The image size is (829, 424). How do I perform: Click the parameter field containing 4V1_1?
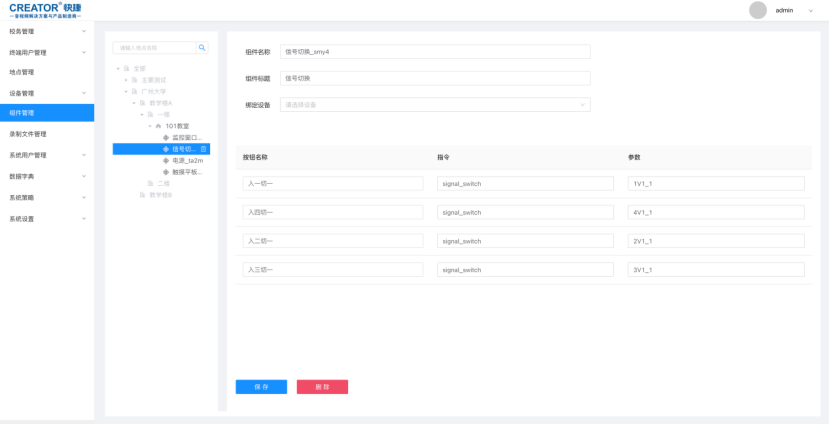(x=715, y=212)
